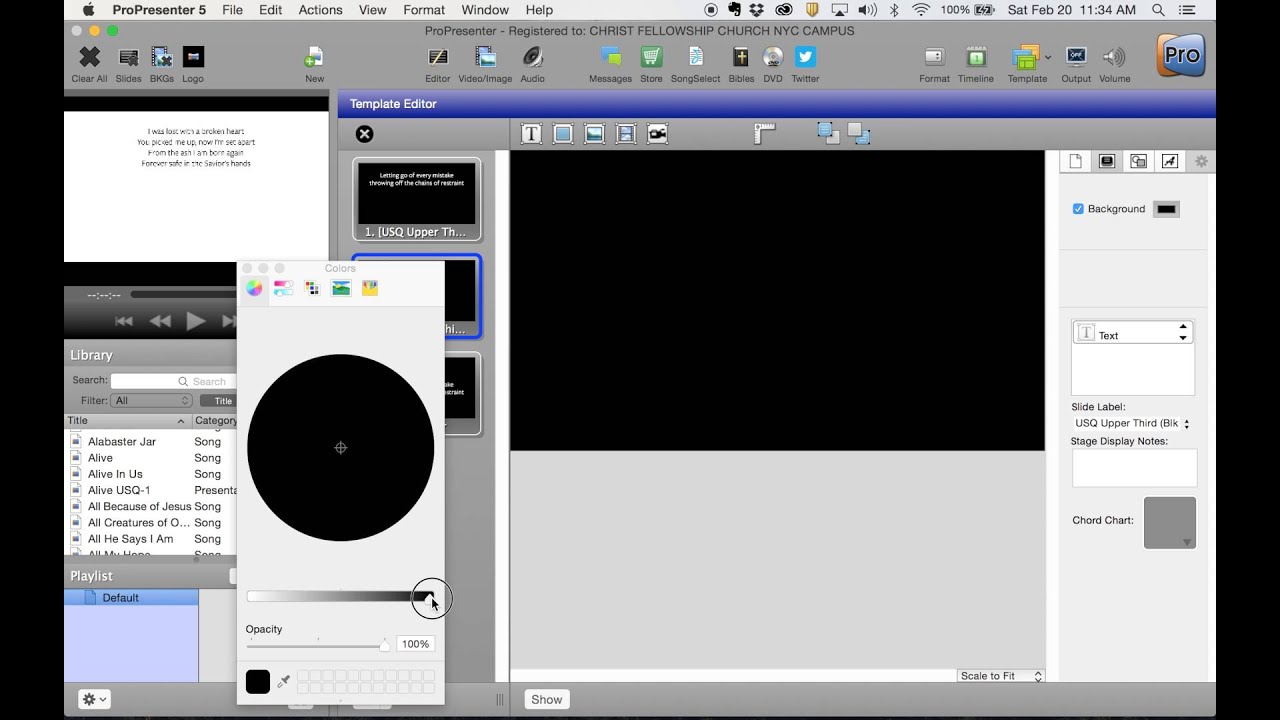This screenshot has width=1280, height=720.
Task: Click the Logo toolbar icon
Action: click(x=193, y=58)
